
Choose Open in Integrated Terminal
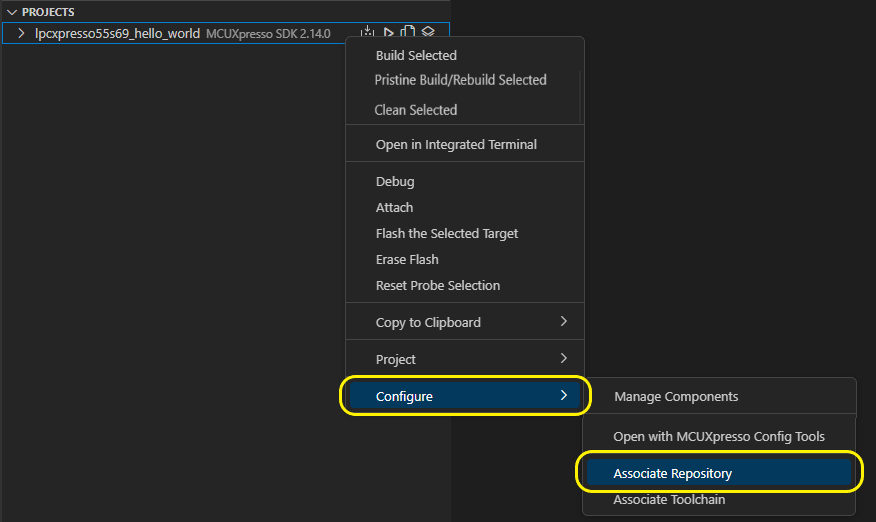465,144
